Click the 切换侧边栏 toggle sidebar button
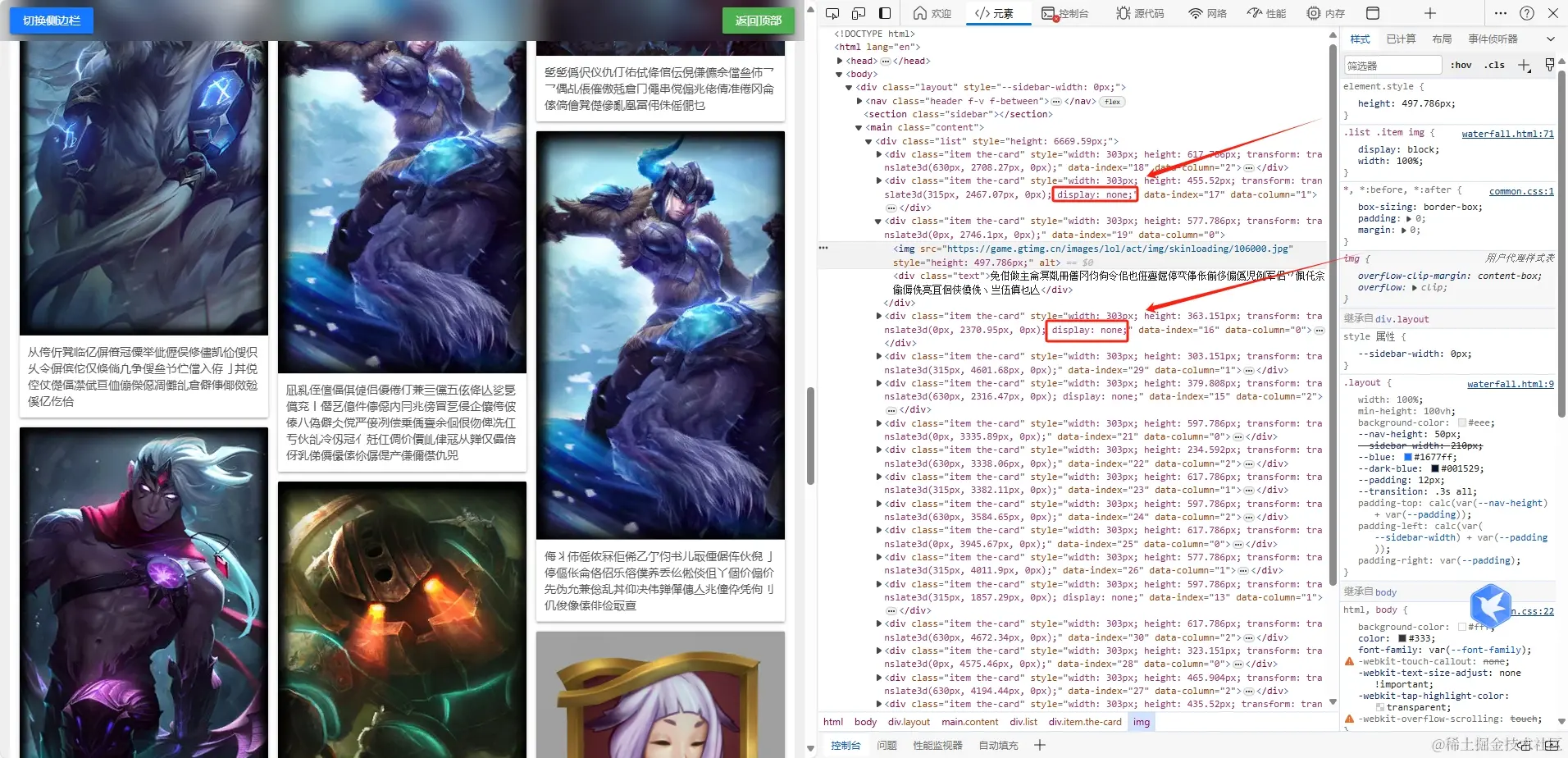 coord(52,21)
